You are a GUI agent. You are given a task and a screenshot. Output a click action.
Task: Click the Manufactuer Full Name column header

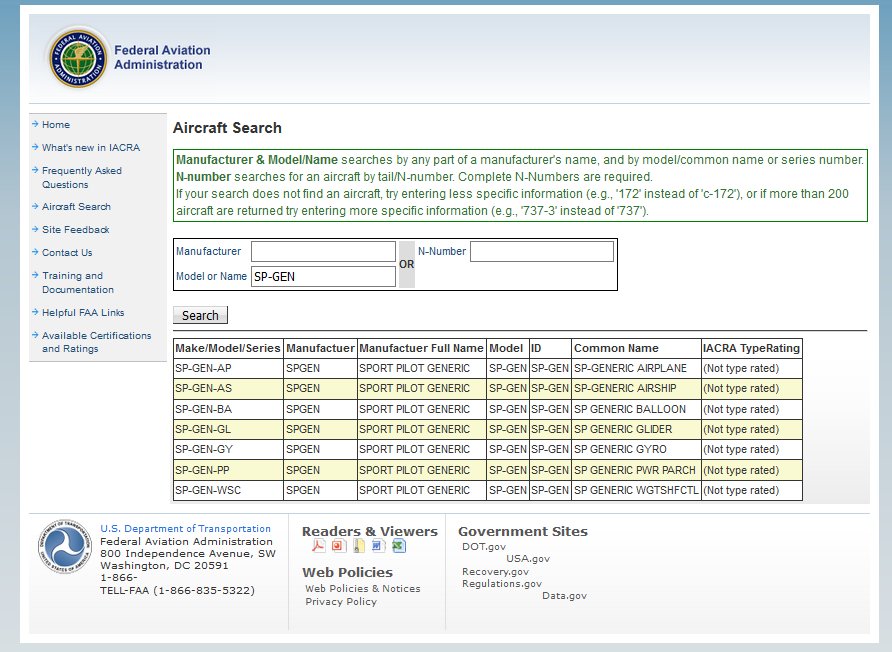click(x=422, y=348)
